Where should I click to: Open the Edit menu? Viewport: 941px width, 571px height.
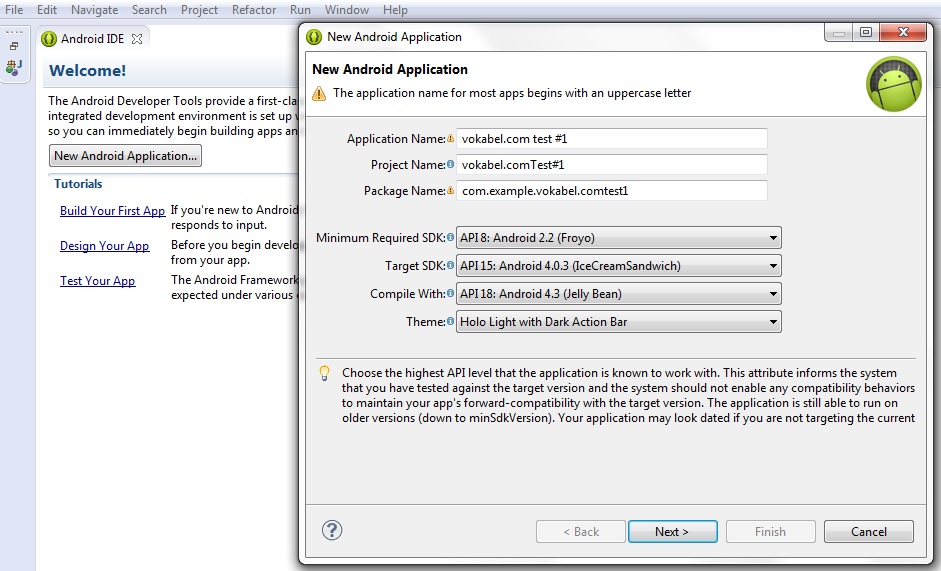click(x=47, y=10)
